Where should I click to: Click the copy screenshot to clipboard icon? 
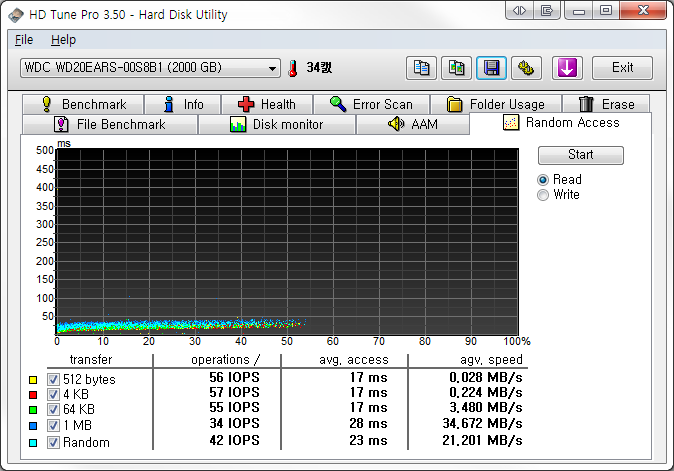456,68
